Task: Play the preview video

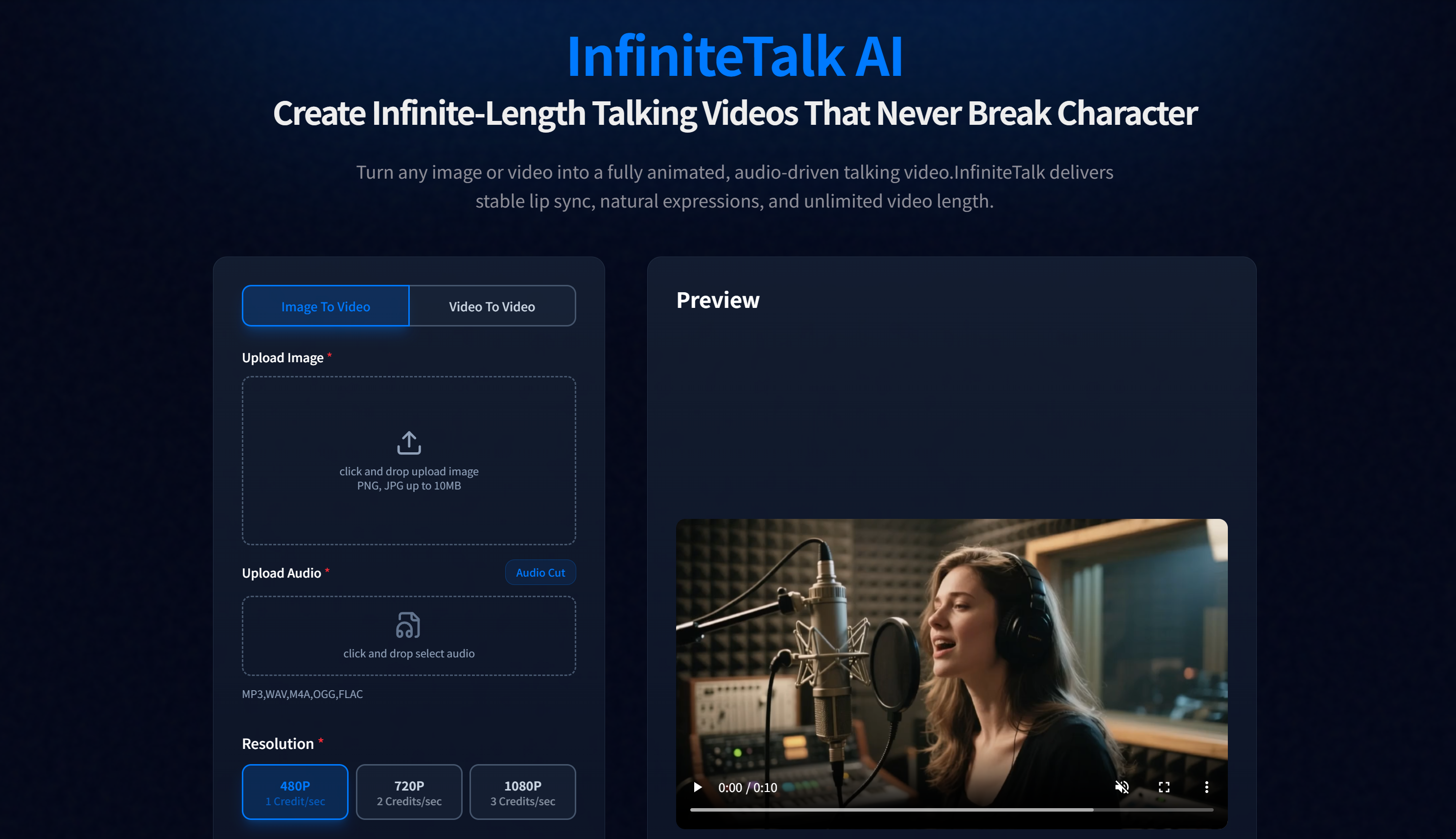Action: (x=697, y=787)
